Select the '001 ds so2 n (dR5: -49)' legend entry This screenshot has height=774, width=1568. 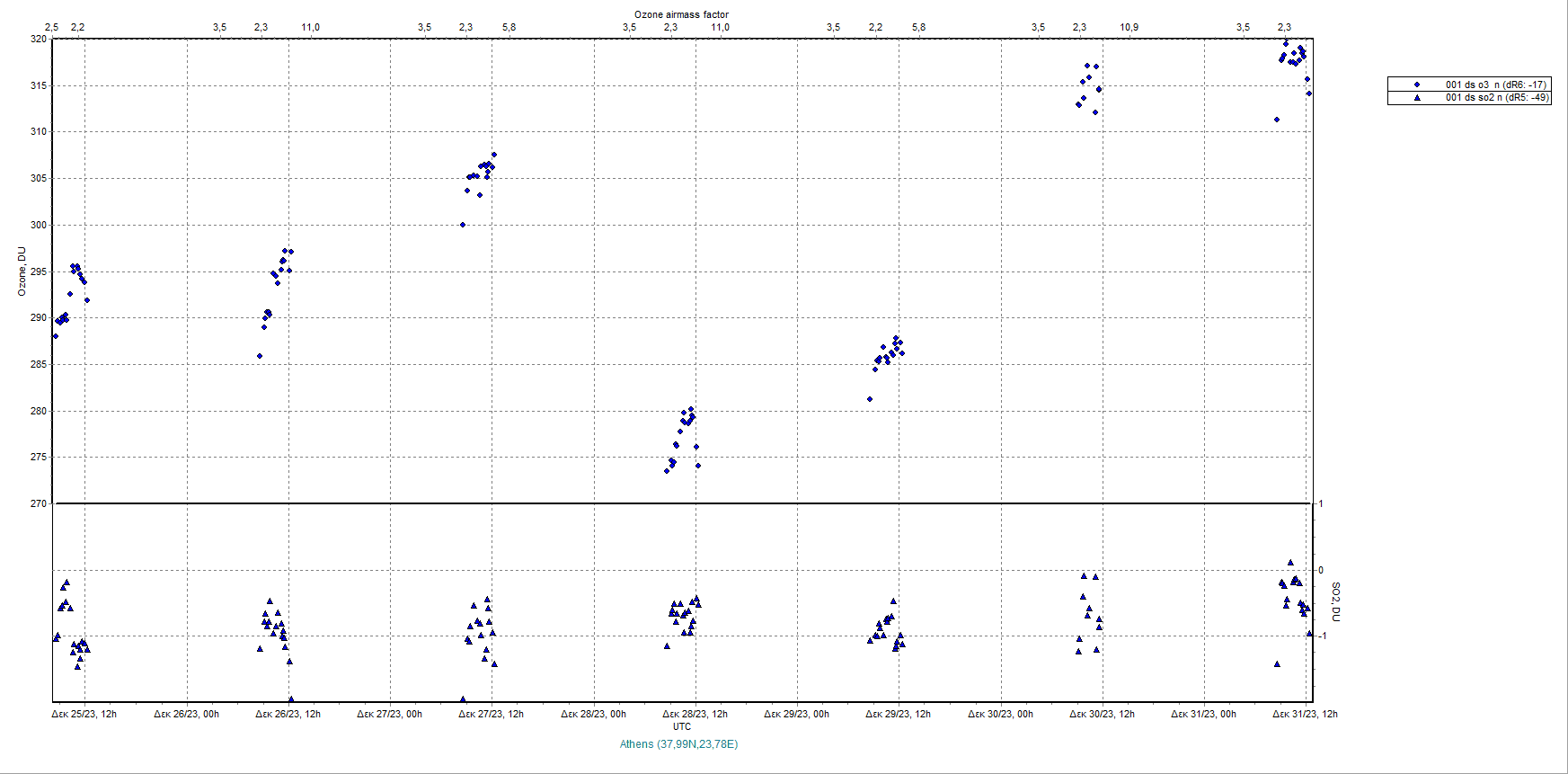[x=1496, y=97]
